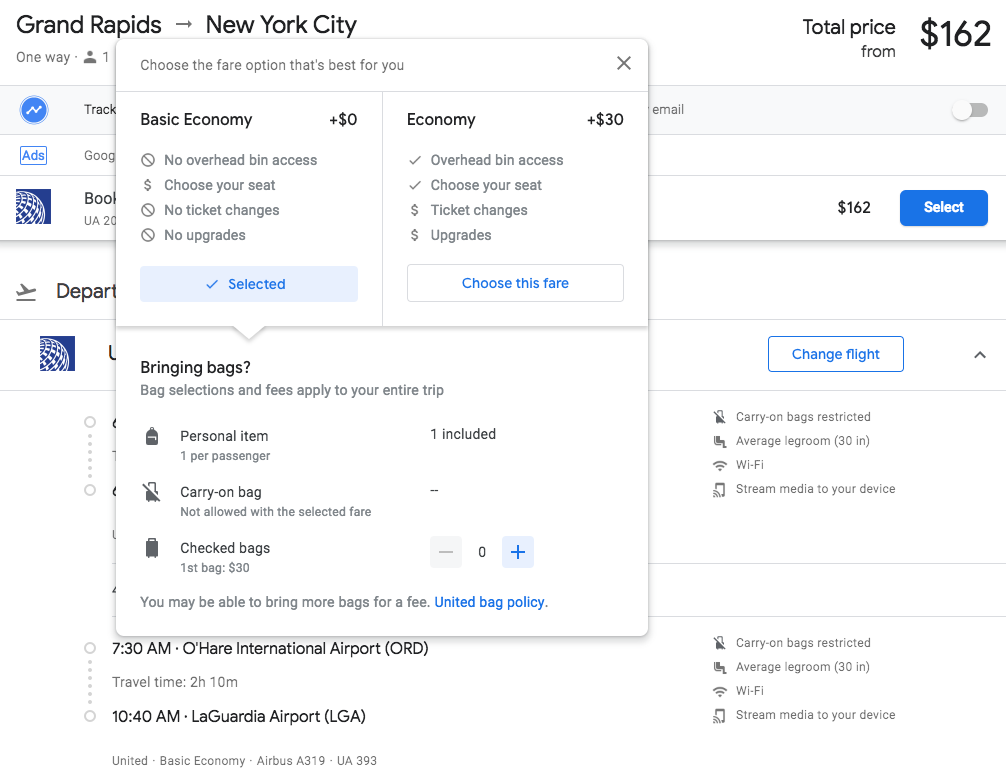Click first segment Carry-on bags restricted icon
Image resolution: width=1006 pixels, height=784 pixels.
(720, 417)
